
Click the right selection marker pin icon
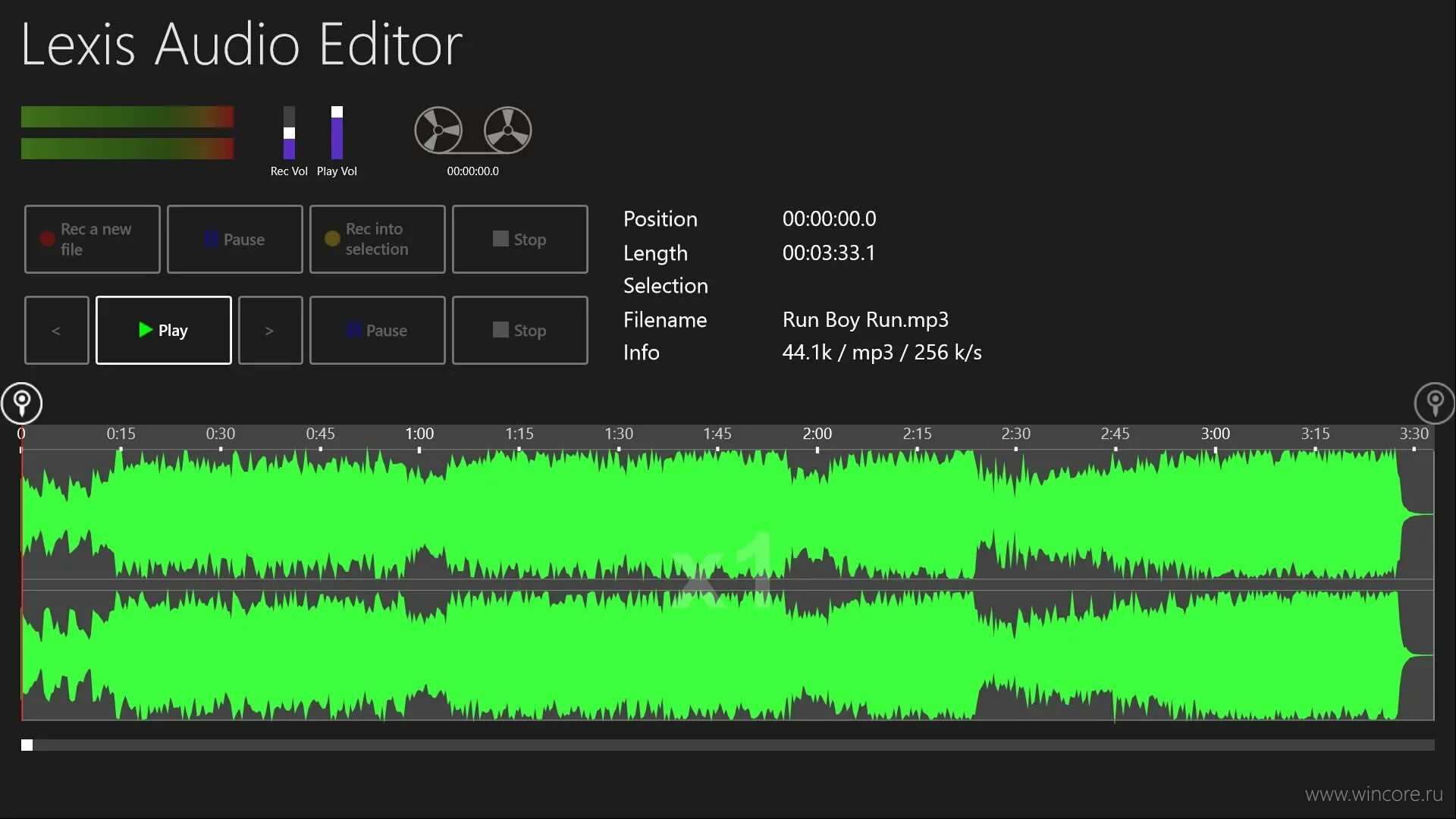1434,403
